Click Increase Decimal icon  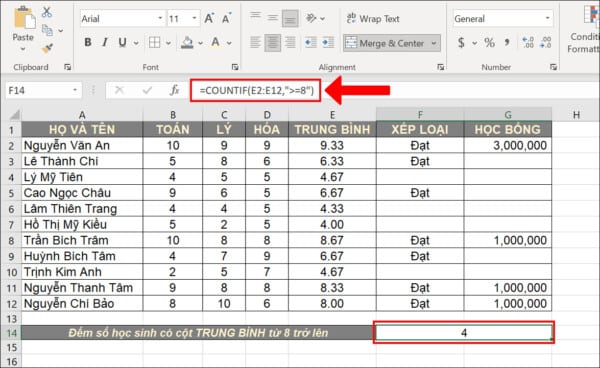click(528, 42)
